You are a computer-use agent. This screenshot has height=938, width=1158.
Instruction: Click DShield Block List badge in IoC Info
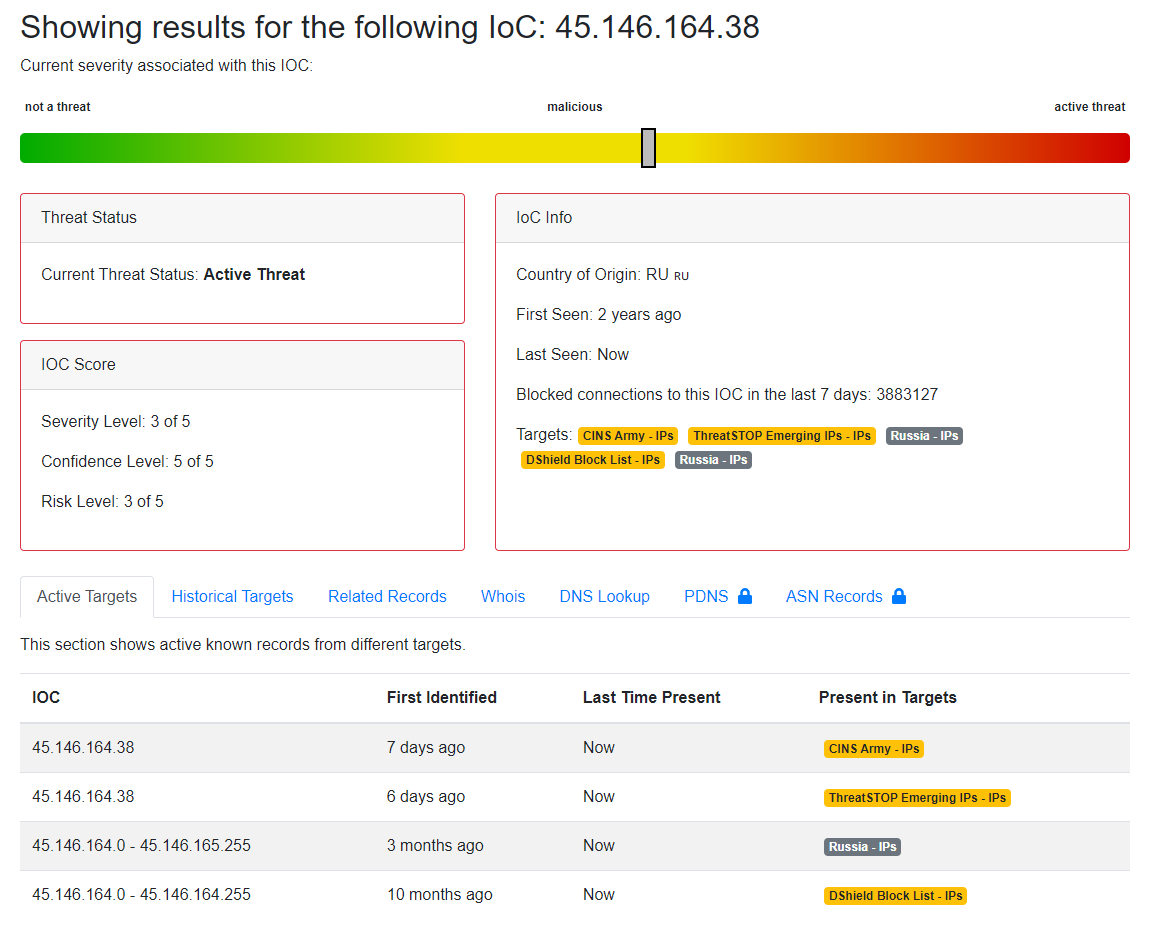(x=593, y=460)
